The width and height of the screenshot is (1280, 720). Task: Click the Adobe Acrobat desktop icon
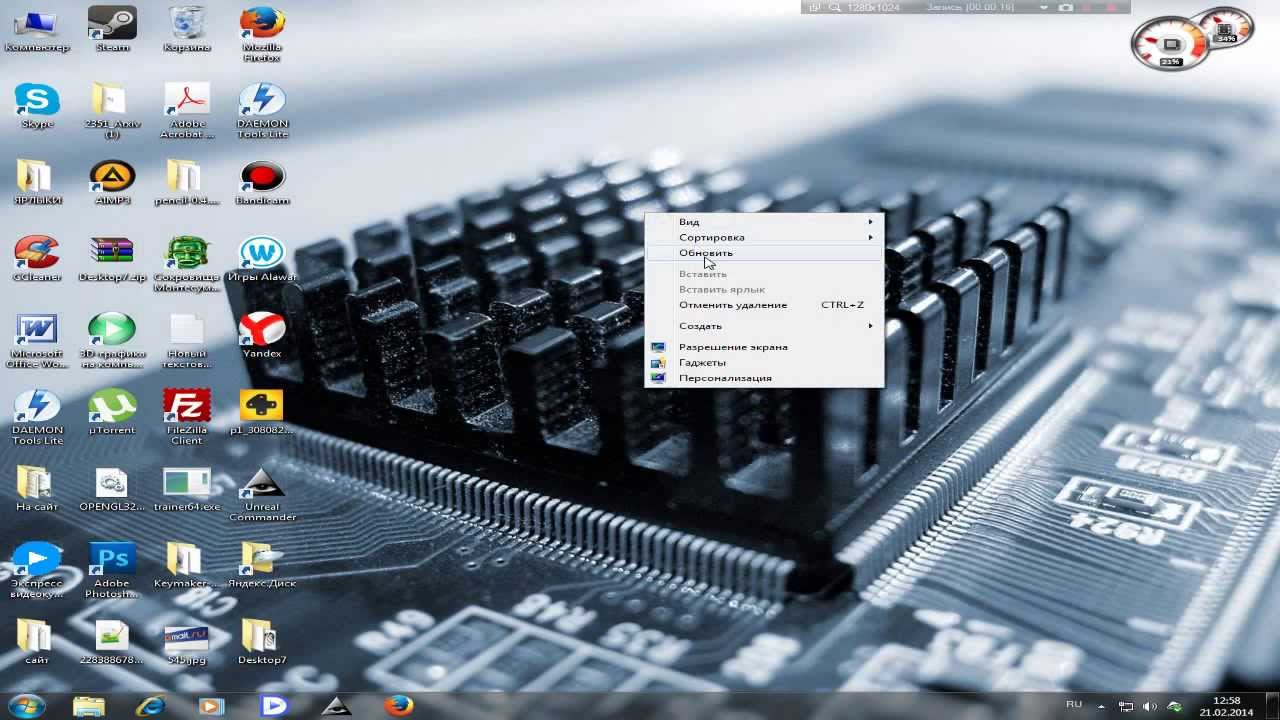187,111
